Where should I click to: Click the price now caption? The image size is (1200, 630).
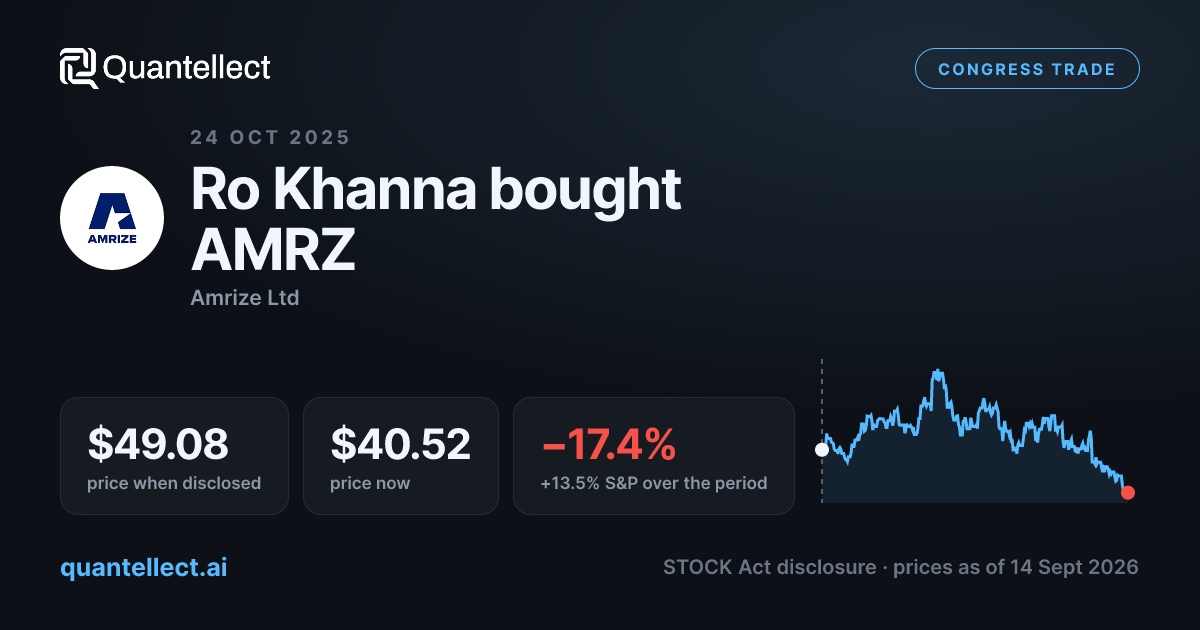tap(370, 483)
